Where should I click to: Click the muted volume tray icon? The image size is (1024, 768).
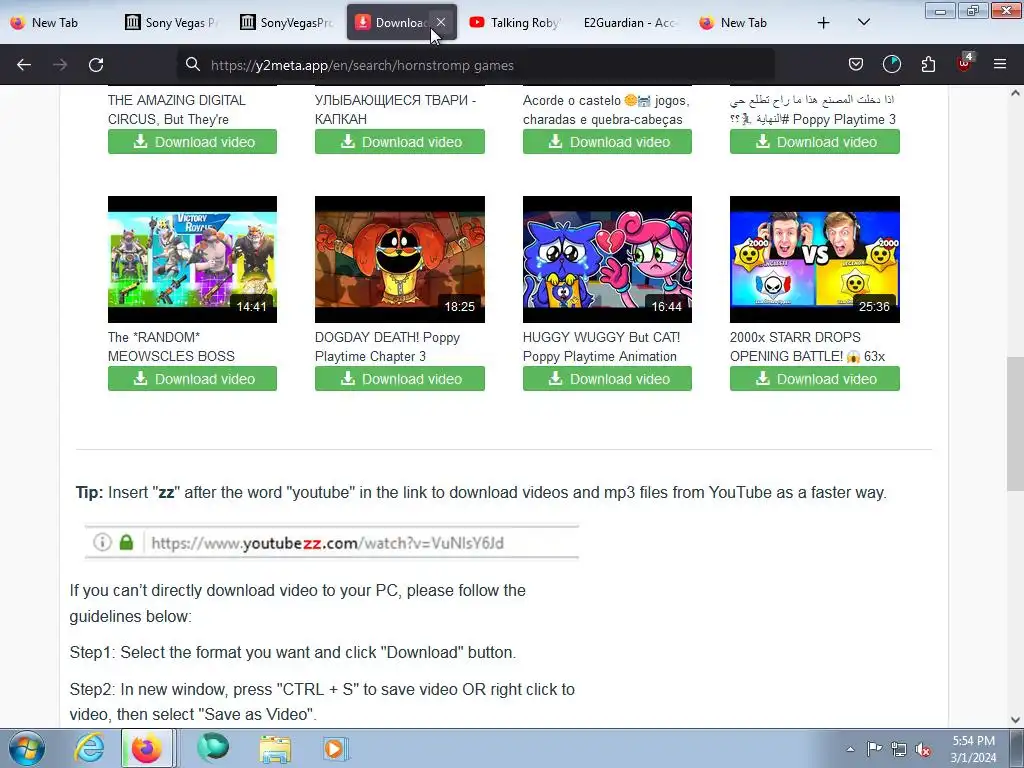coord(923,749)
